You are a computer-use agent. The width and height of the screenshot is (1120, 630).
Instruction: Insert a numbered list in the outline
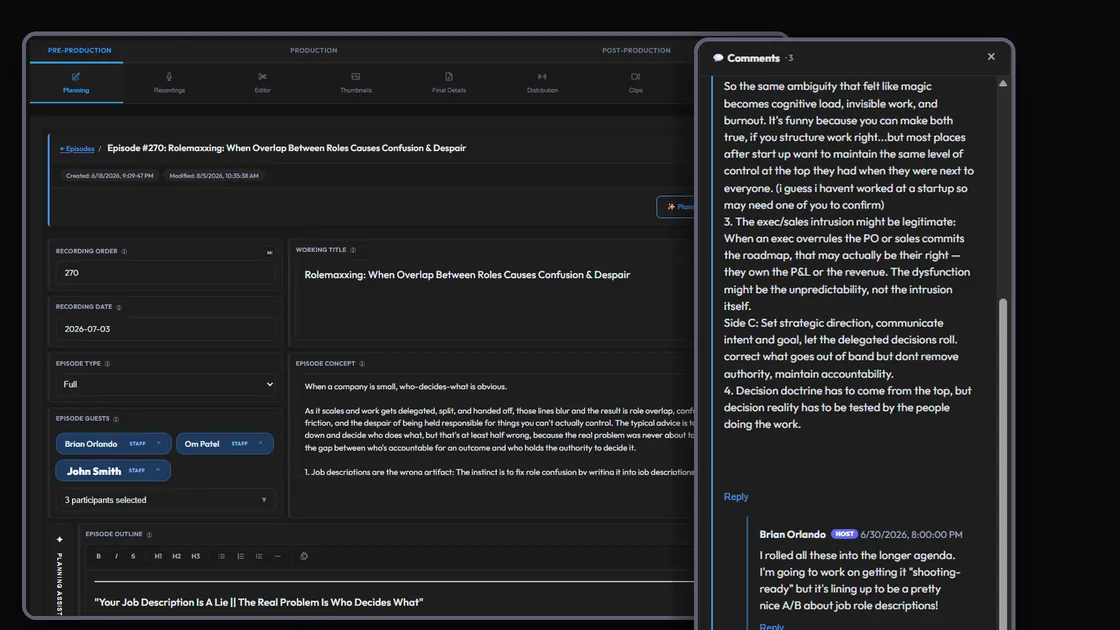240,556
